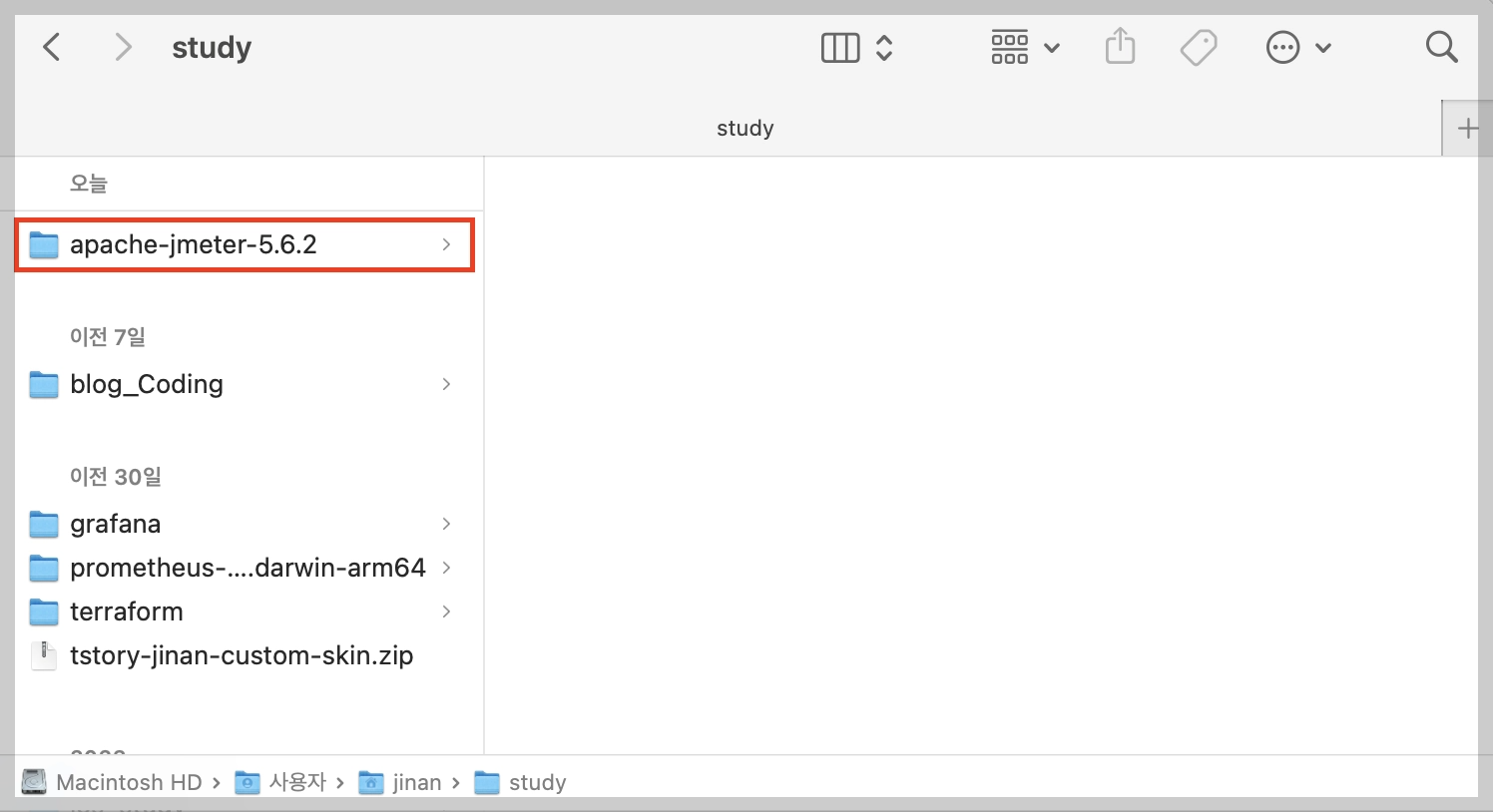
Task: Expand the blog_Coding folder chevron
Action: click(446, 384)
